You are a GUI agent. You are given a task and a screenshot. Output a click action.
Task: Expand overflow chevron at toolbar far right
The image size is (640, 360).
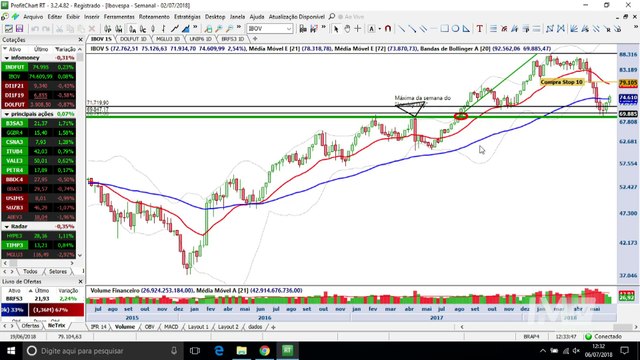pos(636,27)
